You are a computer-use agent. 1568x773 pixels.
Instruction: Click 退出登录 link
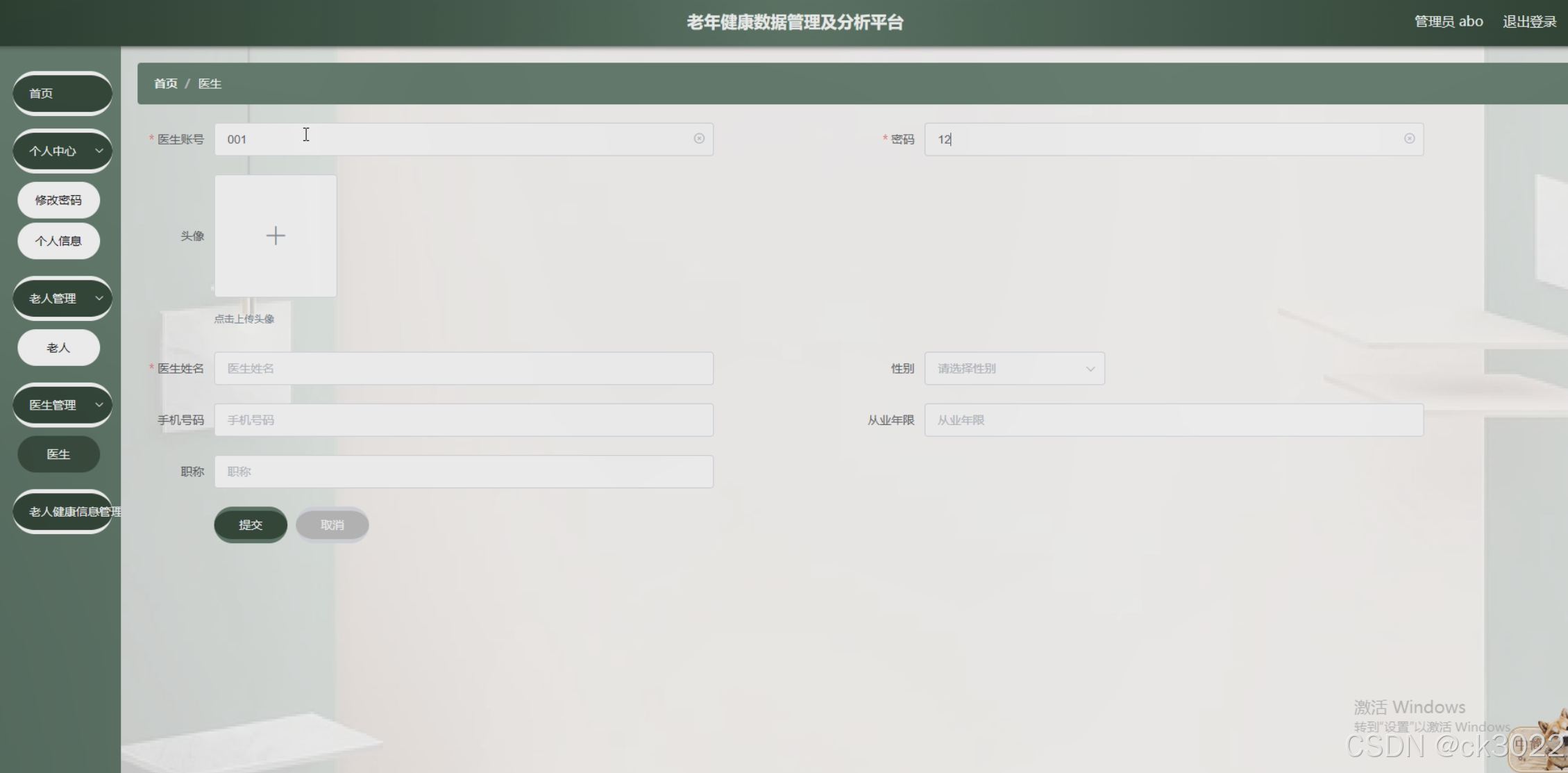point(1529,22)
